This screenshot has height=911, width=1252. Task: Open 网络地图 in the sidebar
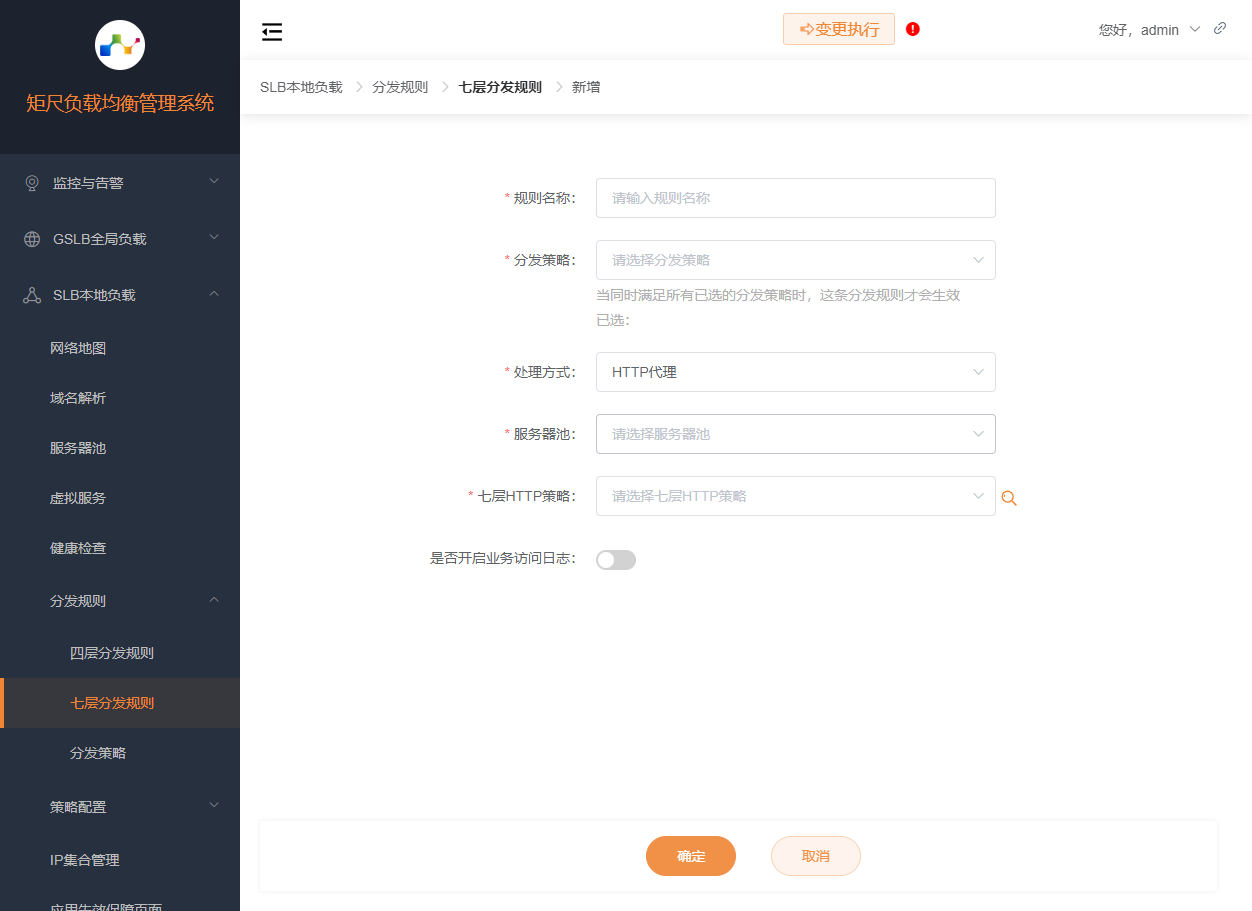78,348
